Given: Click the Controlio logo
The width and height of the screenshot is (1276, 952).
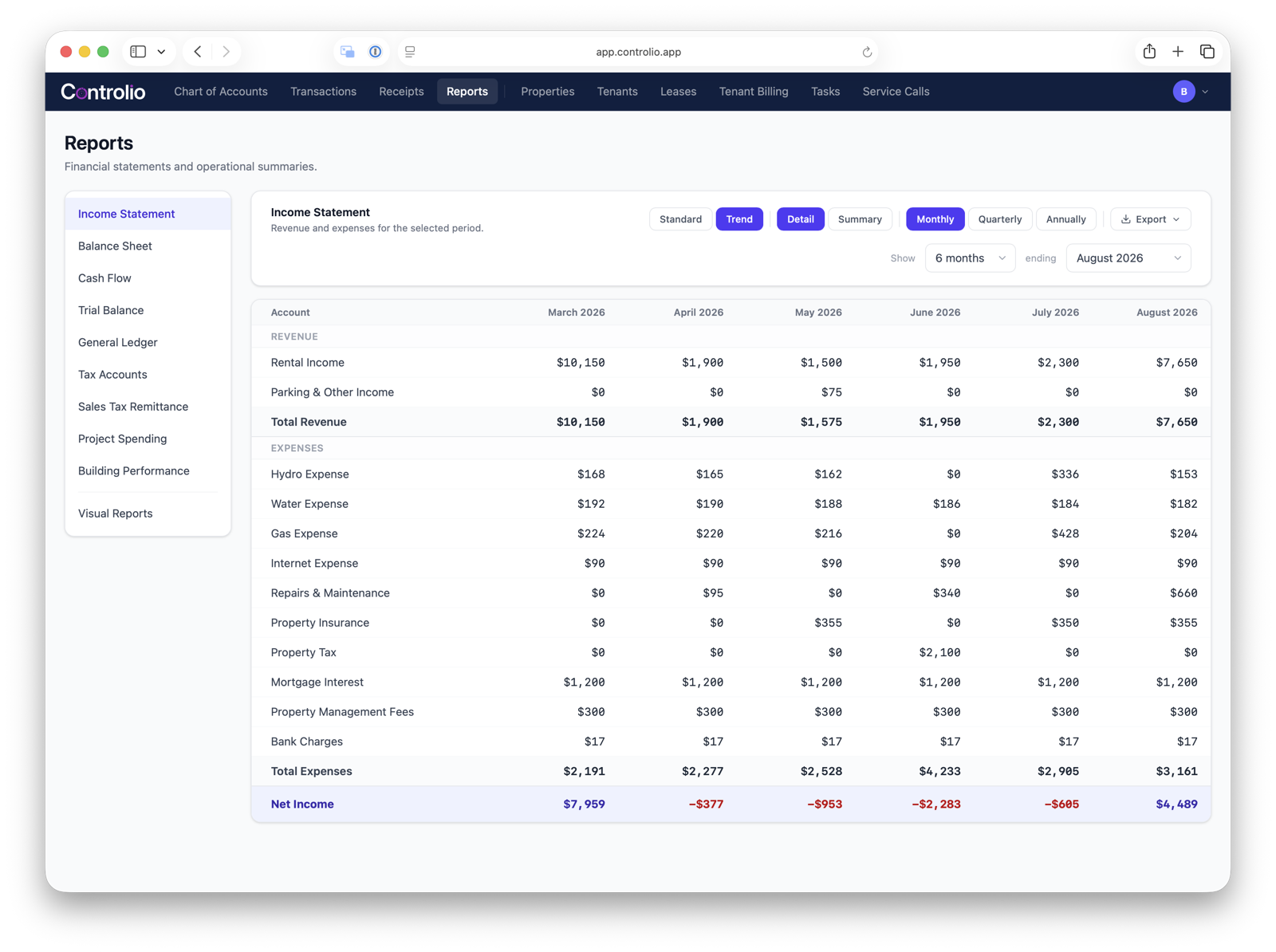Looking at the screenshot, I should pyautogui.click(x=103, y=92).
